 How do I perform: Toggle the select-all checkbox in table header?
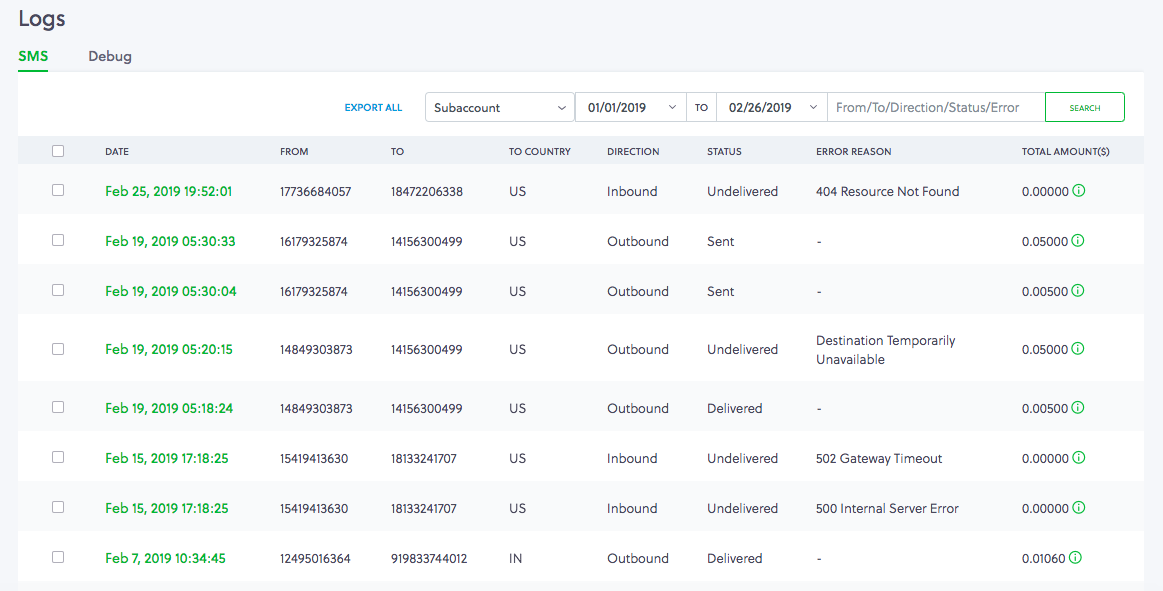[x=58, y=151]
